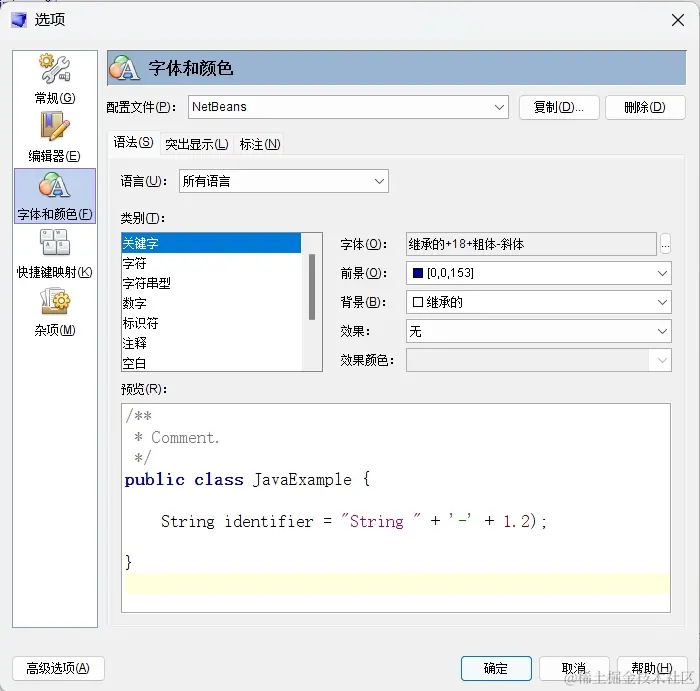Click the white background color swatch
700x691 pixels.
[418, 302]
